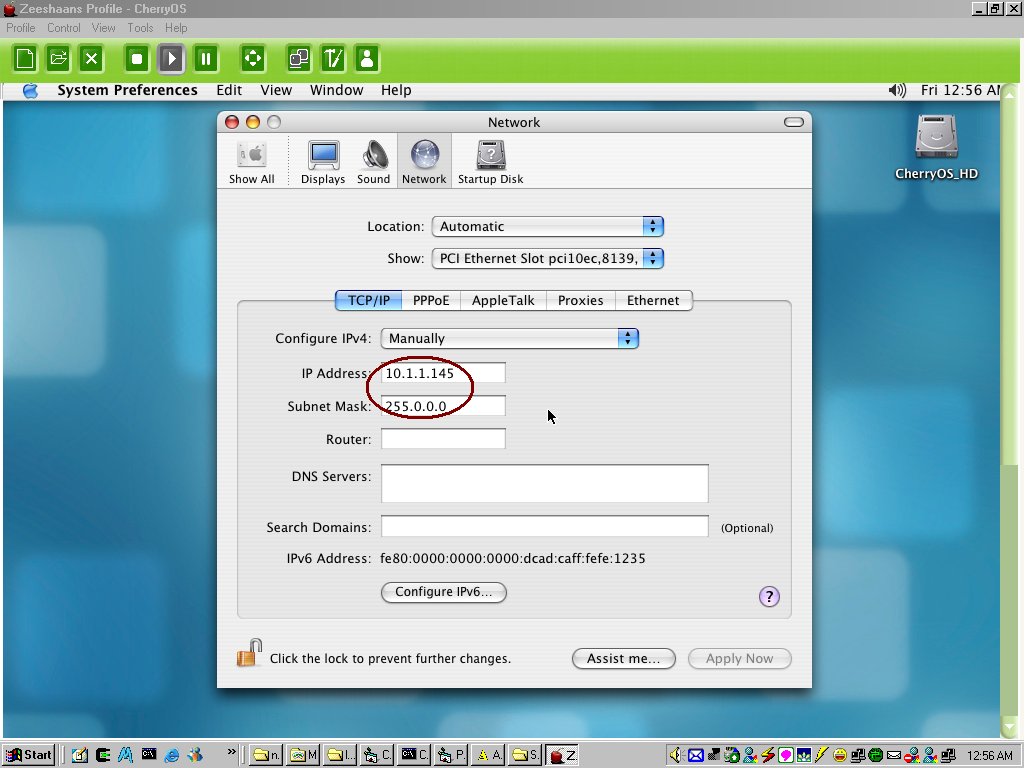Screen dimensions: 1024x768
Task: Click the Subnet Mask input field
Action: (x=443, y=406)
